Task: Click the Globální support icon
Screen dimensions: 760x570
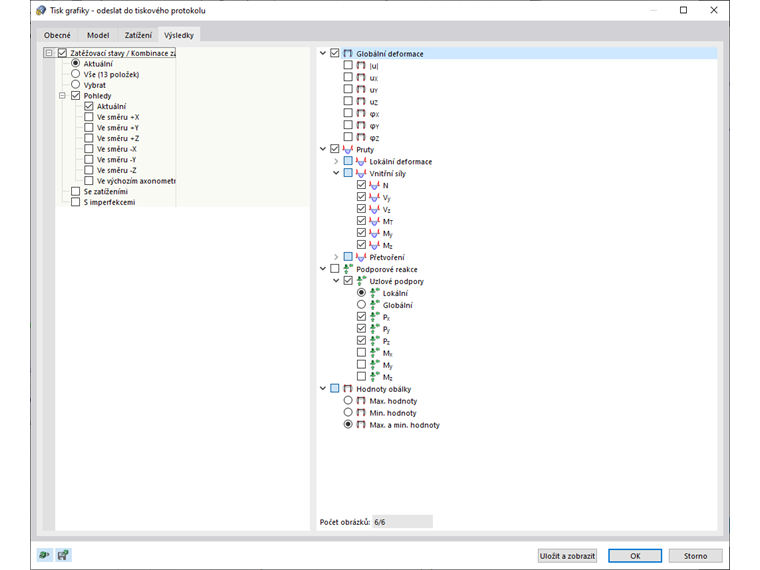Action: pyautogui.click(x=374, y=305)
